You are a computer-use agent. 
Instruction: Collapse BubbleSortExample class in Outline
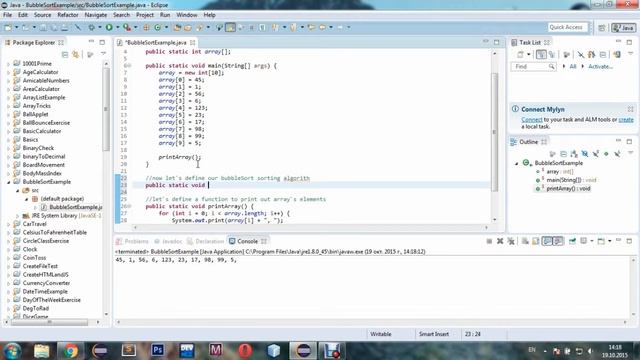coord(516,163)
